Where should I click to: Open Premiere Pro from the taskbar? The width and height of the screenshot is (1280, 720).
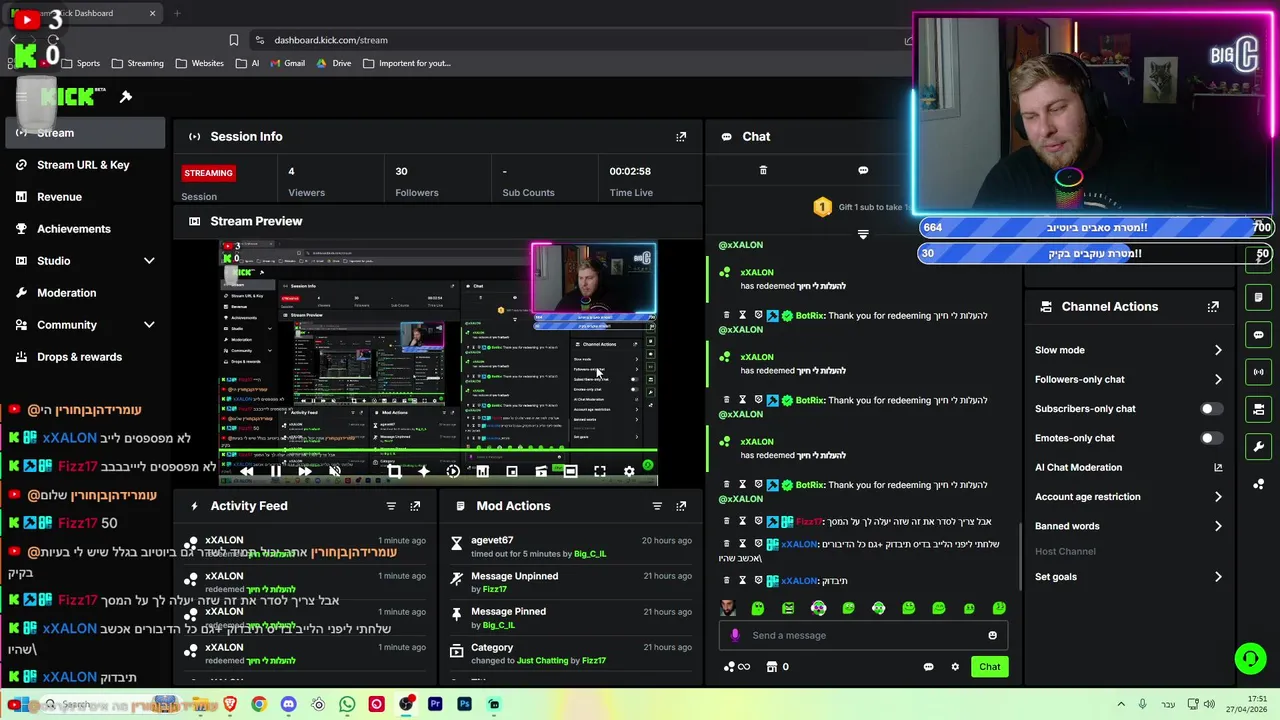tap(435, 704)
